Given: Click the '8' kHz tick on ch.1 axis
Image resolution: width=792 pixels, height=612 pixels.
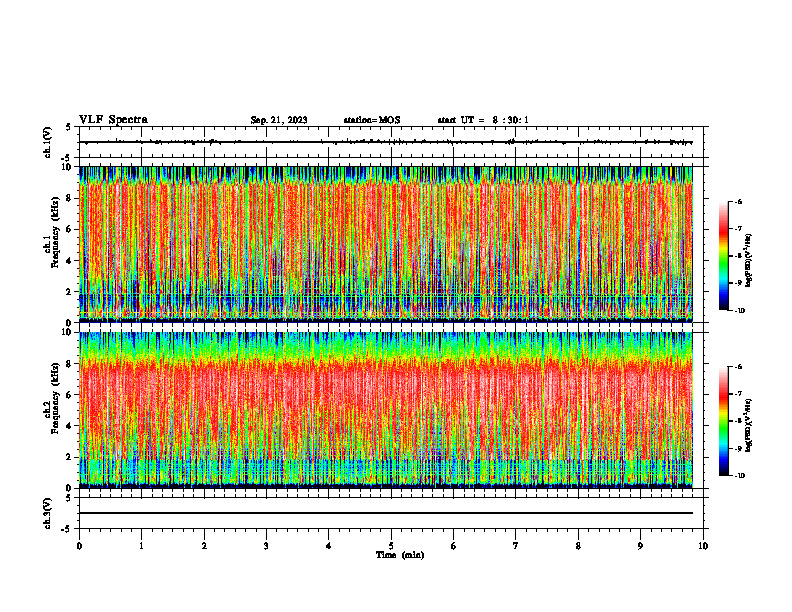Looking at the screenshot, I should (71, 198).
